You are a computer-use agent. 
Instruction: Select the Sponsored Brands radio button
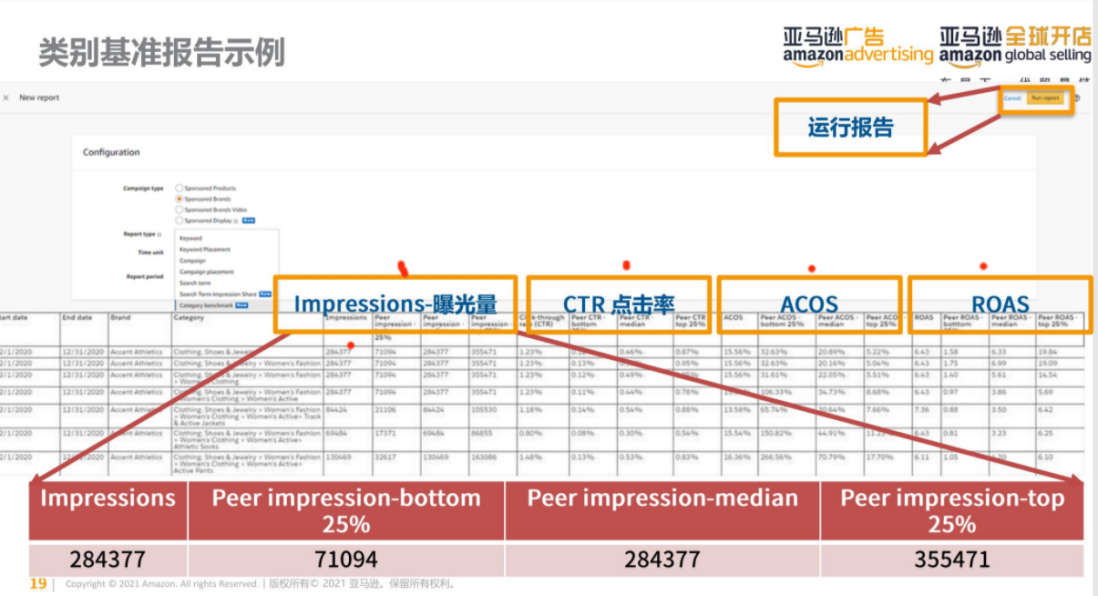[x=179, y=199]
